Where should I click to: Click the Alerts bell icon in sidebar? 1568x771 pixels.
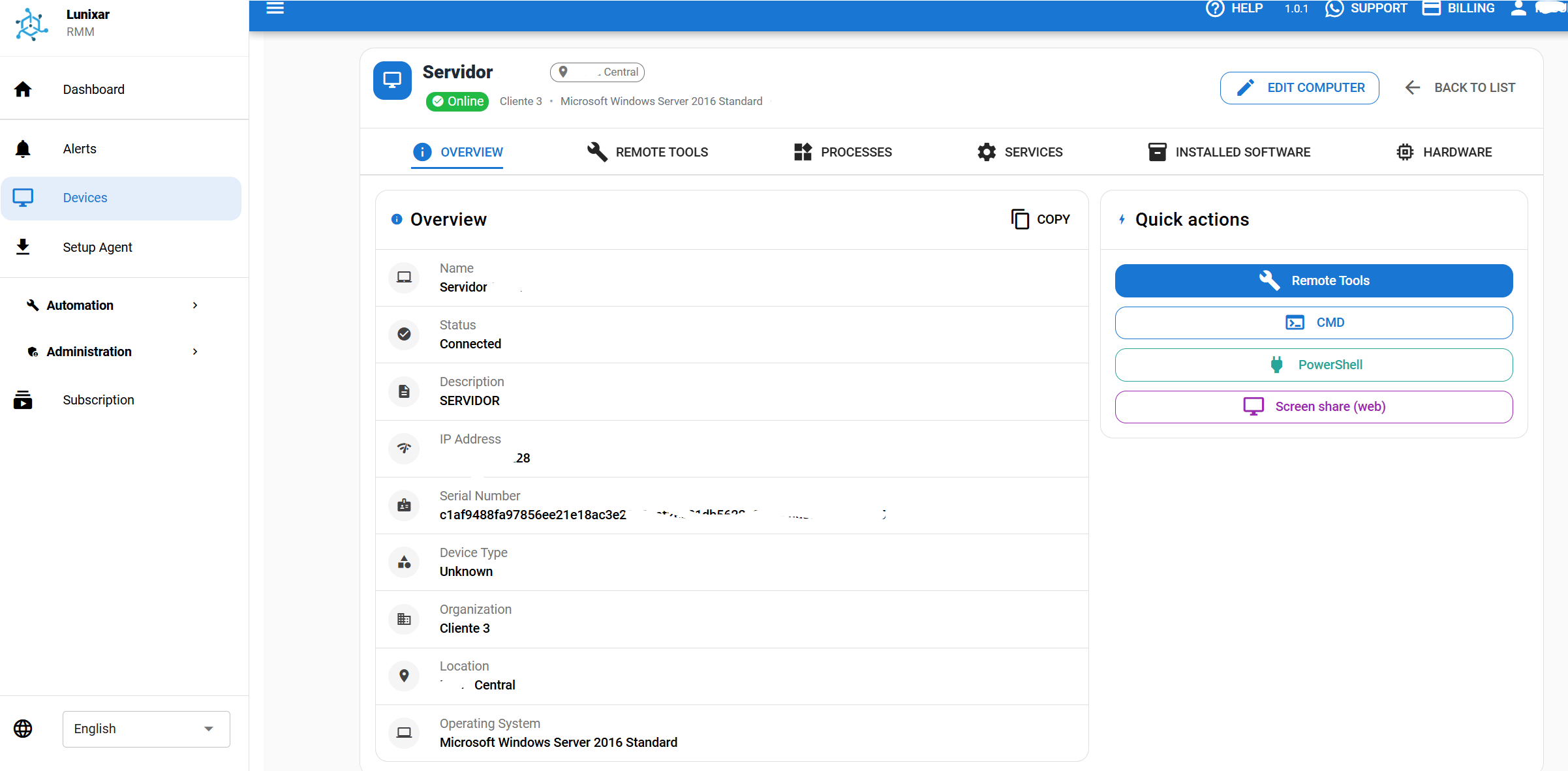pos(23,148)
